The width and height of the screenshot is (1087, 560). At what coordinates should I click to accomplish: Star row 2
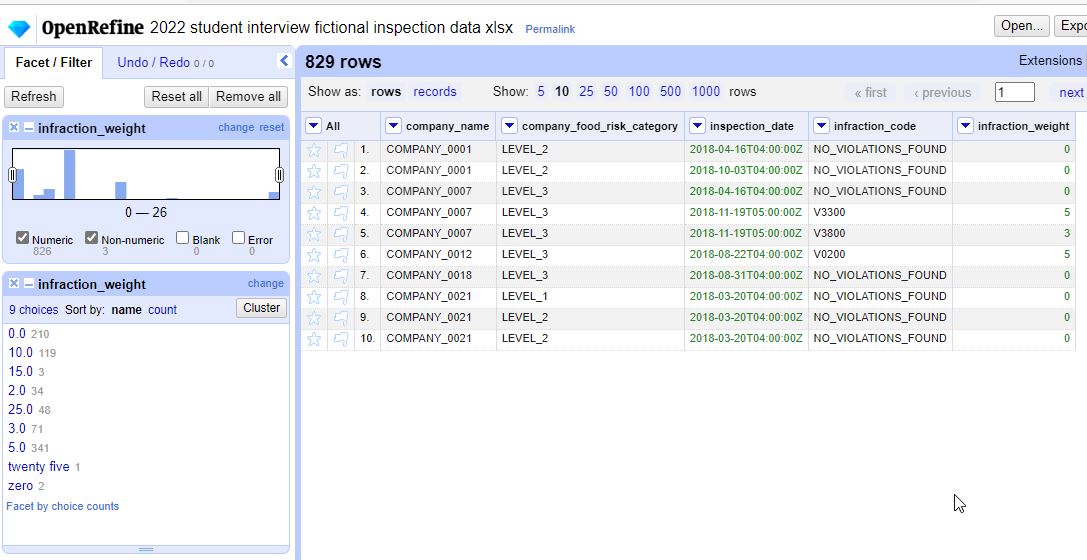pyautogui.click(x=314, y=170)
